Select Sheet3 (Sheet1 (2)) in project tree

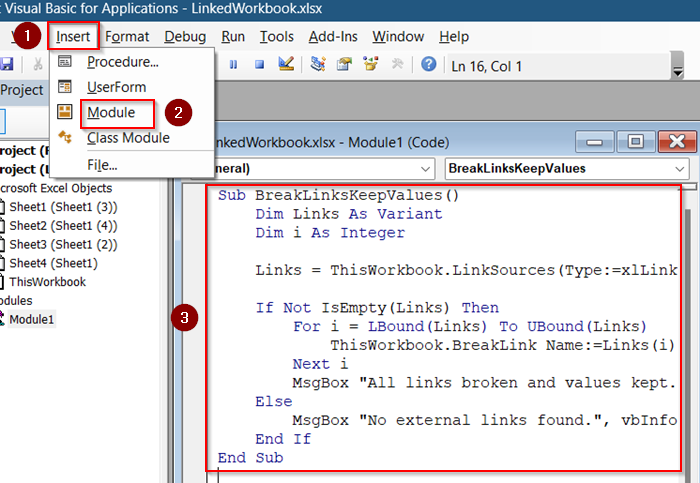(63, 245)
